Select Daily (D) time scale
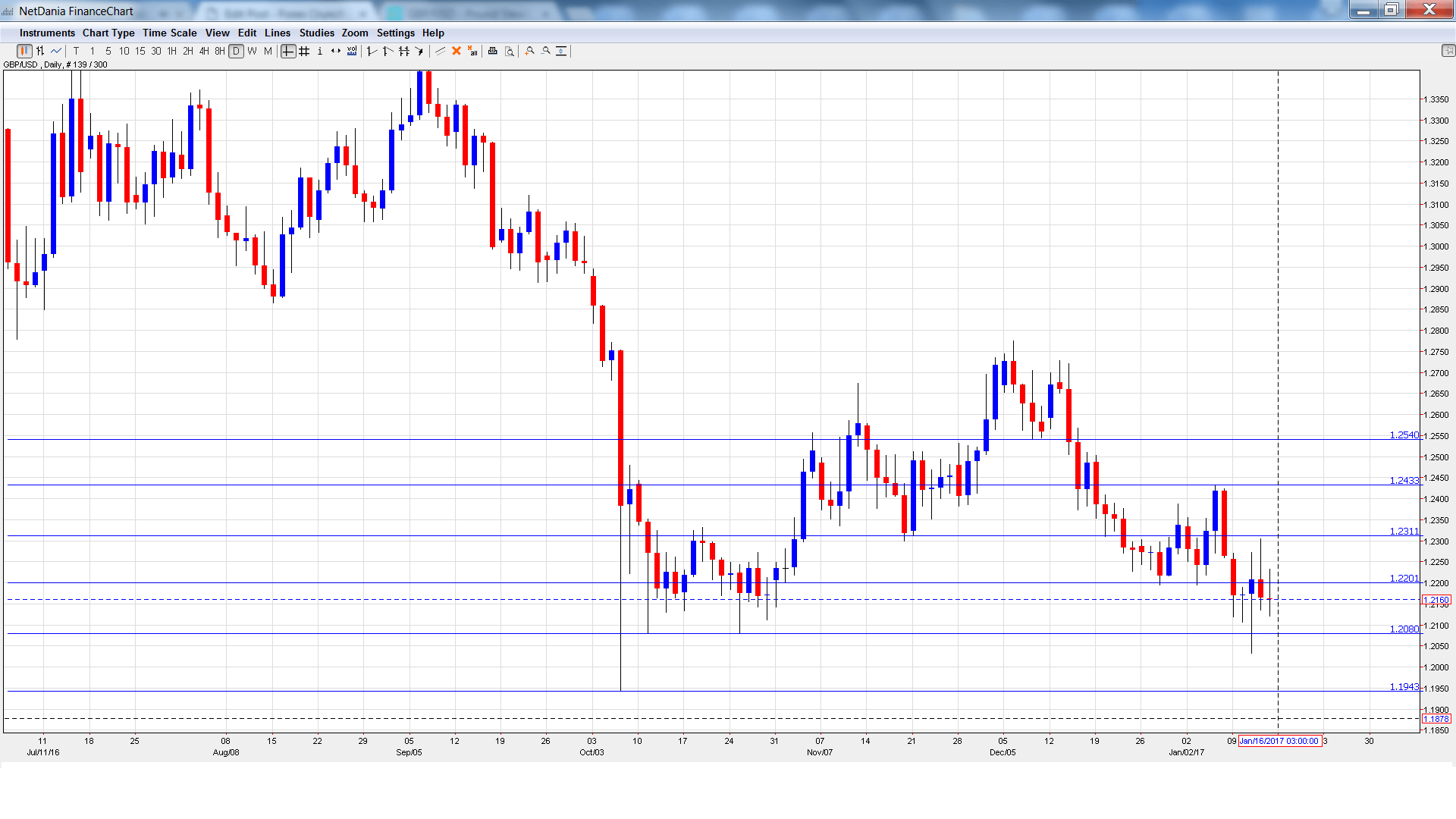 pos(237,52)
